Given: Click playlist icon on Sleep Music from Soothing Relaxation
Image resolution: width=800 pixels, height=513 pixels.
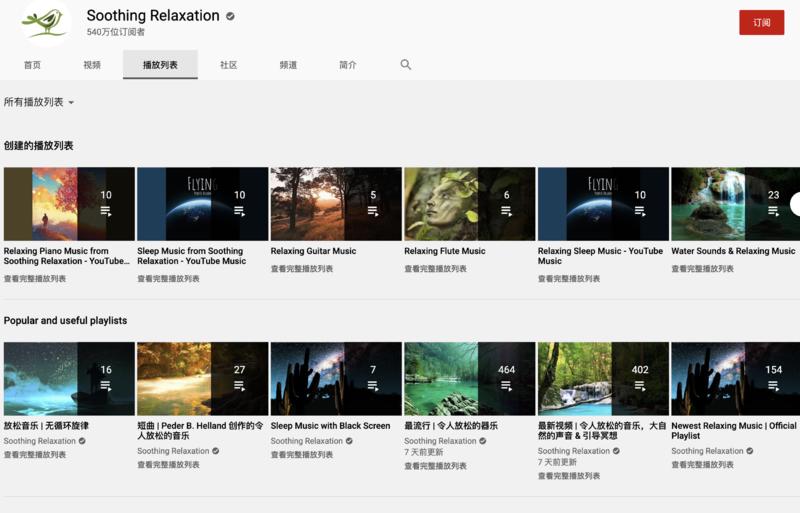Looking at the screenshot, I should (239, 211).
